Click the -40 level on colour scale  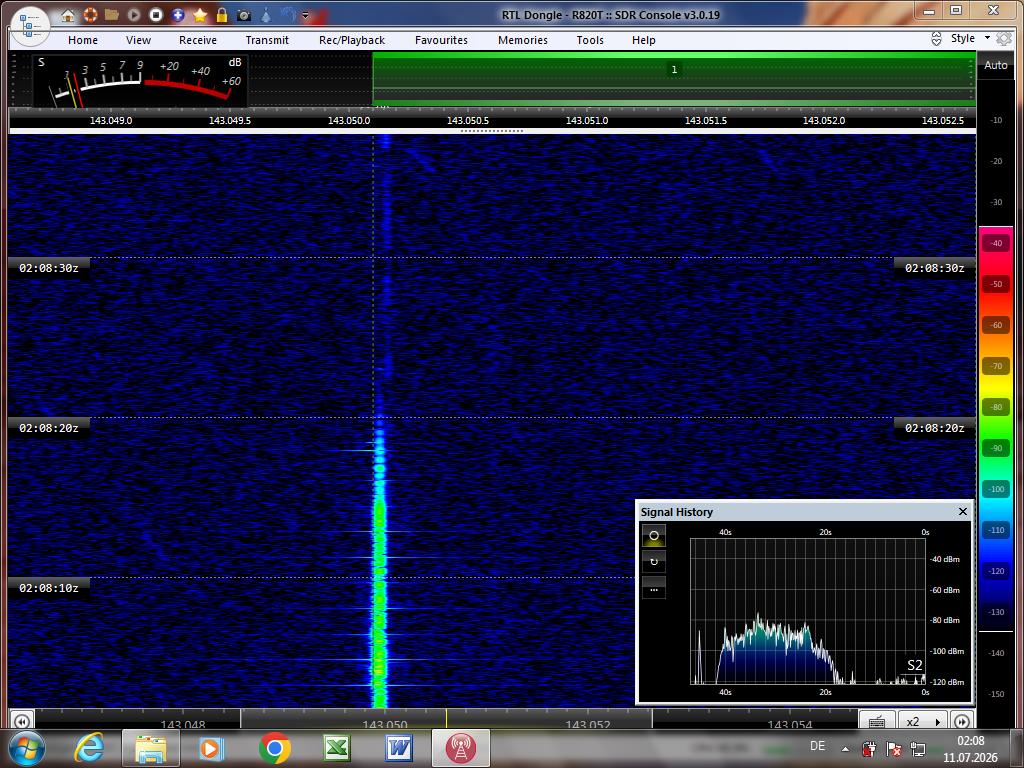996,243
